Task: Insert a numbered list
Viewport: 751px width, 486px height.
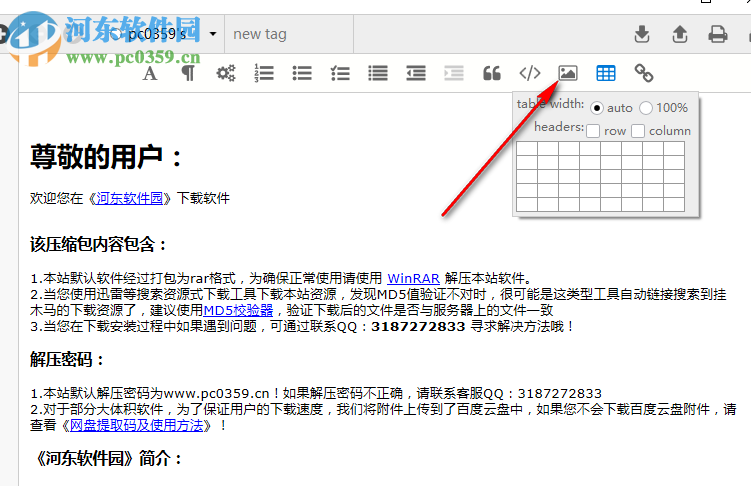Action: [264, 73]
